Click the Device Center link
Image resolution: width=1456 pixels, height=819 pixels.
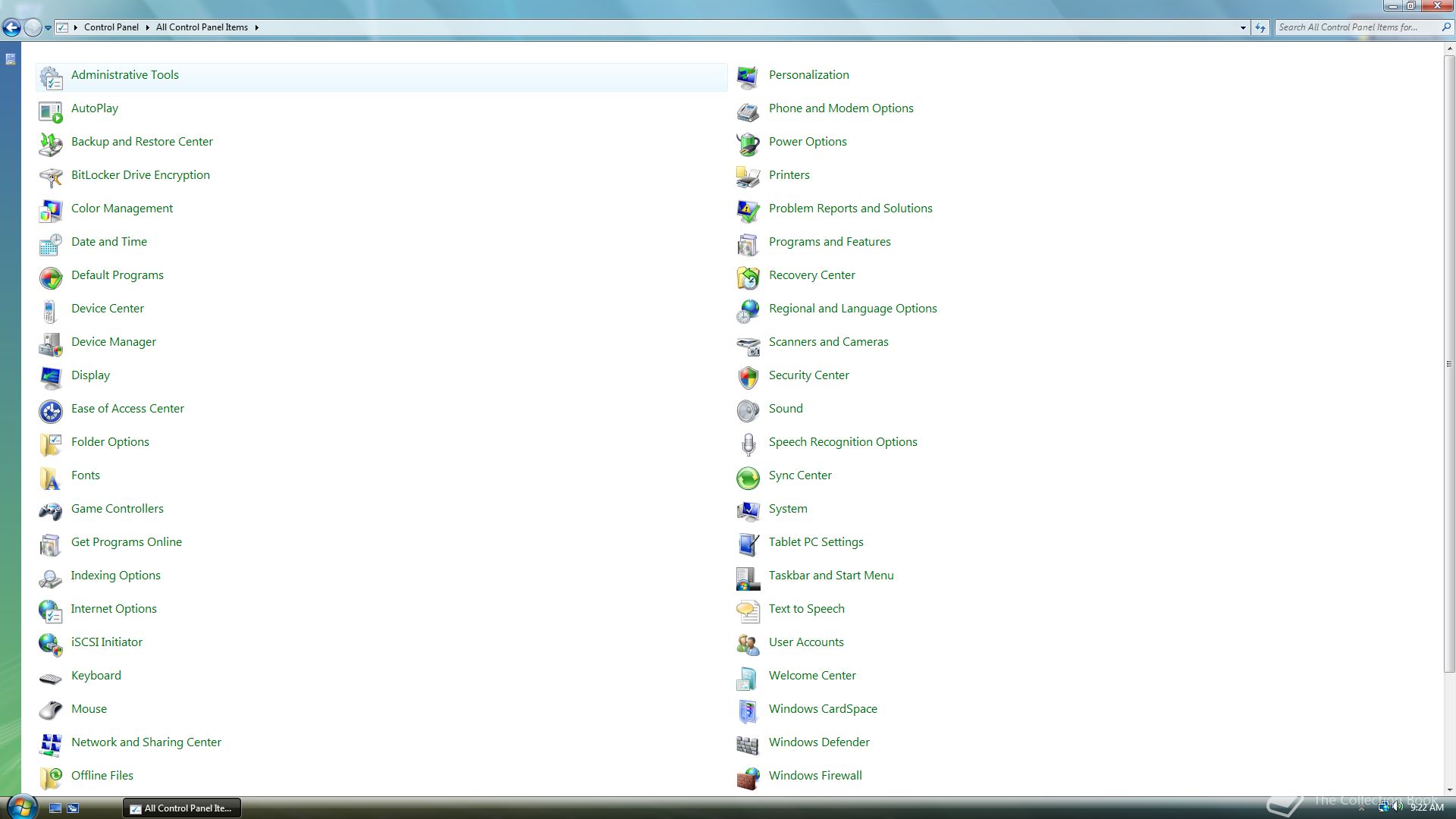[107, 309]
